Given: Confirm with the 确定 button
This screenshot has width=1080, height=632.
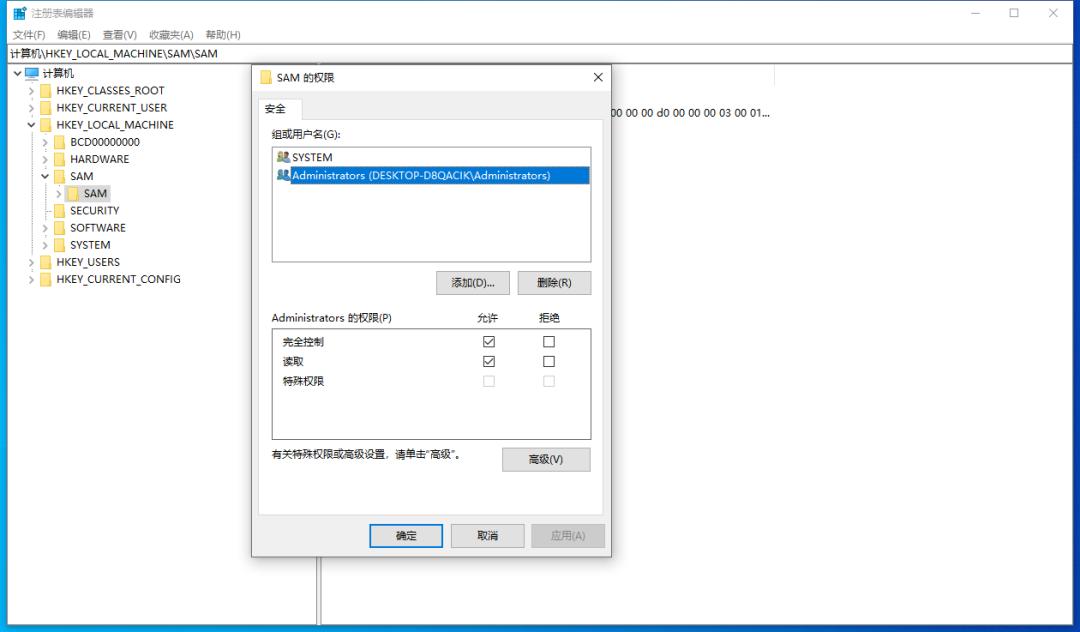Looking at the screenshot, I should tap(406, 536).
